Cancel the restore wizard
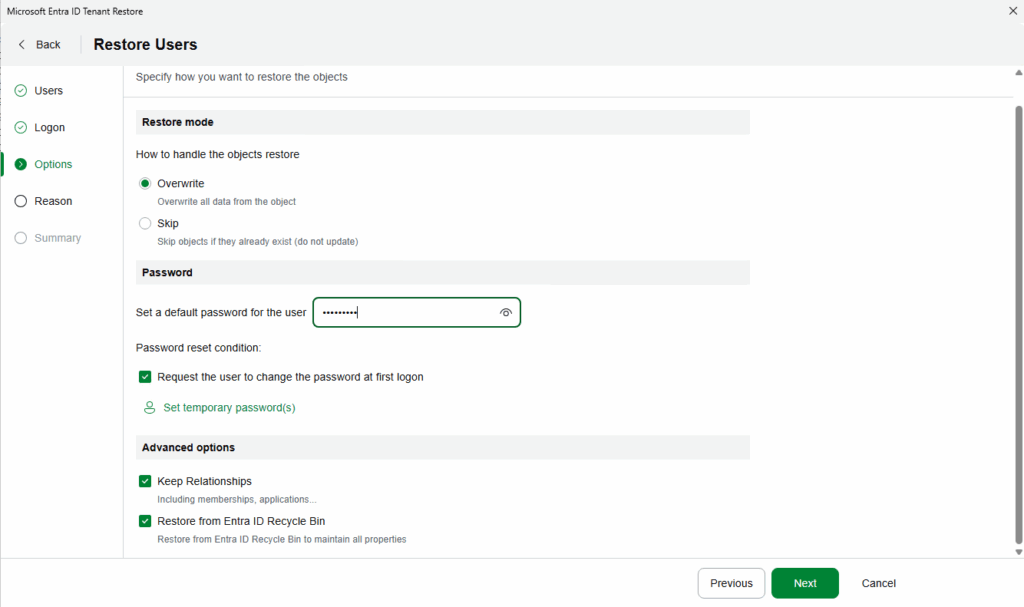This screenshot has height=607, width=1024. [x=878, y=583]
